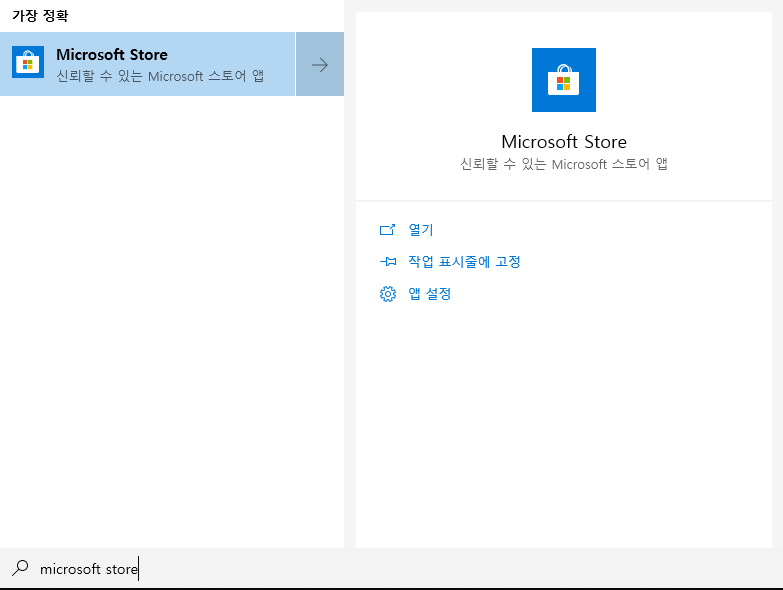Screen dimensions: 783x590
Task: Click the magnifier icon in the search bar
Action: click(20, 568)
